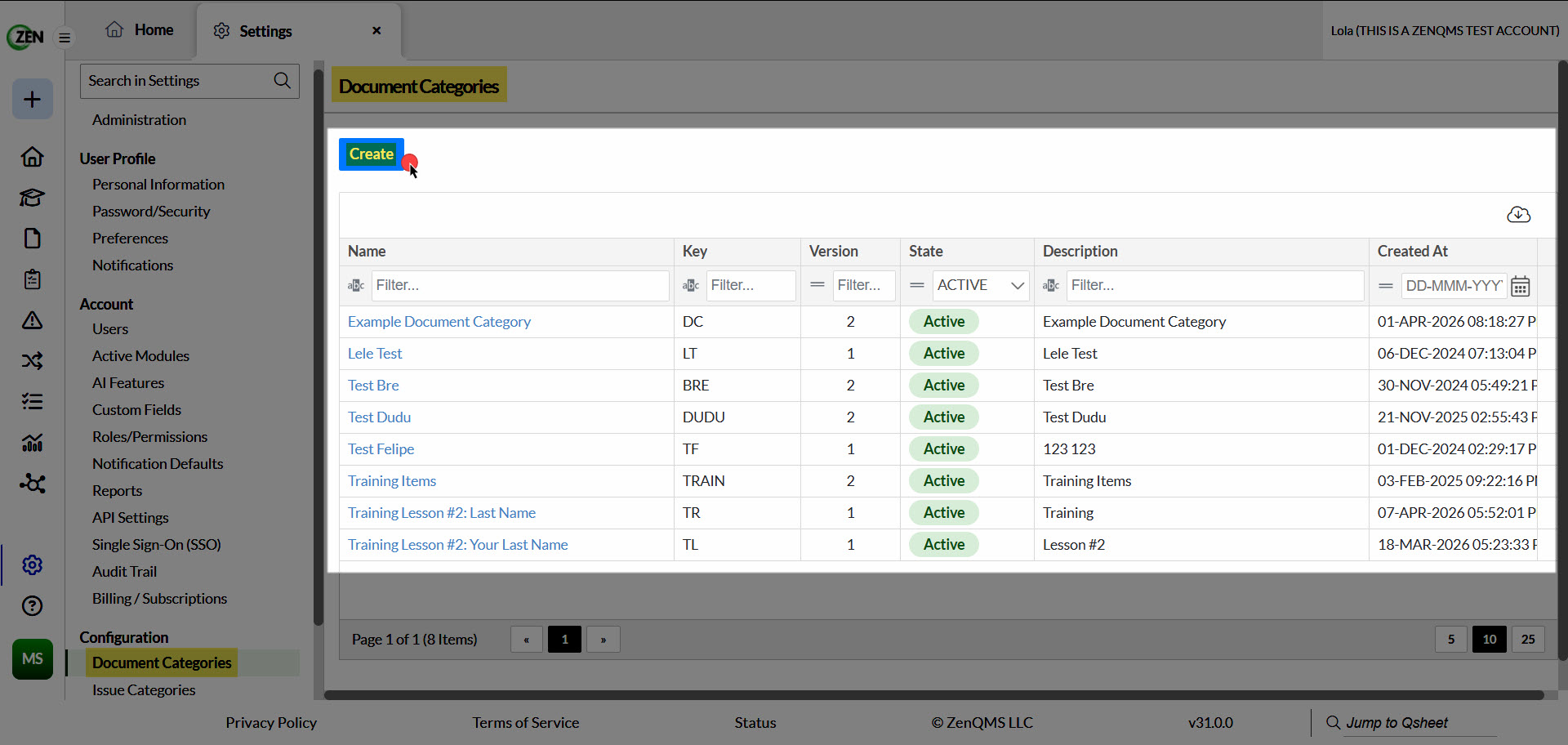This screenshot has height=745, width=1568.
Task: Open the State ACTIVE filter dropdown
Action: pyautogui.click(x=981, y=286)
